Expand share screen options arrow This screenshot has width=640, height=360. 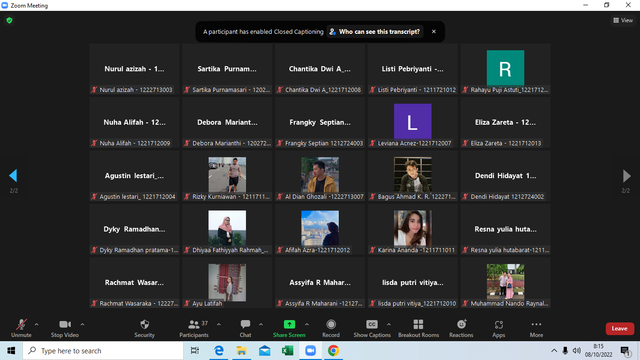tap(307, 324)
